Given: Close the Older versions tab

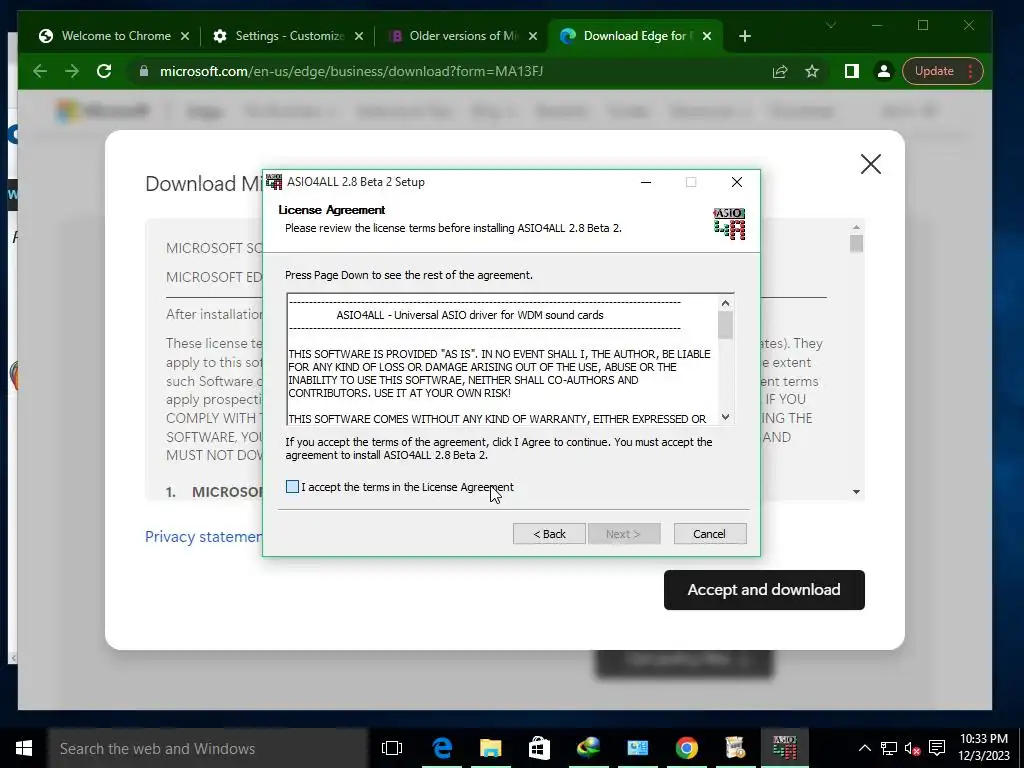Looking at the screenshot, I should click(533, 36).
